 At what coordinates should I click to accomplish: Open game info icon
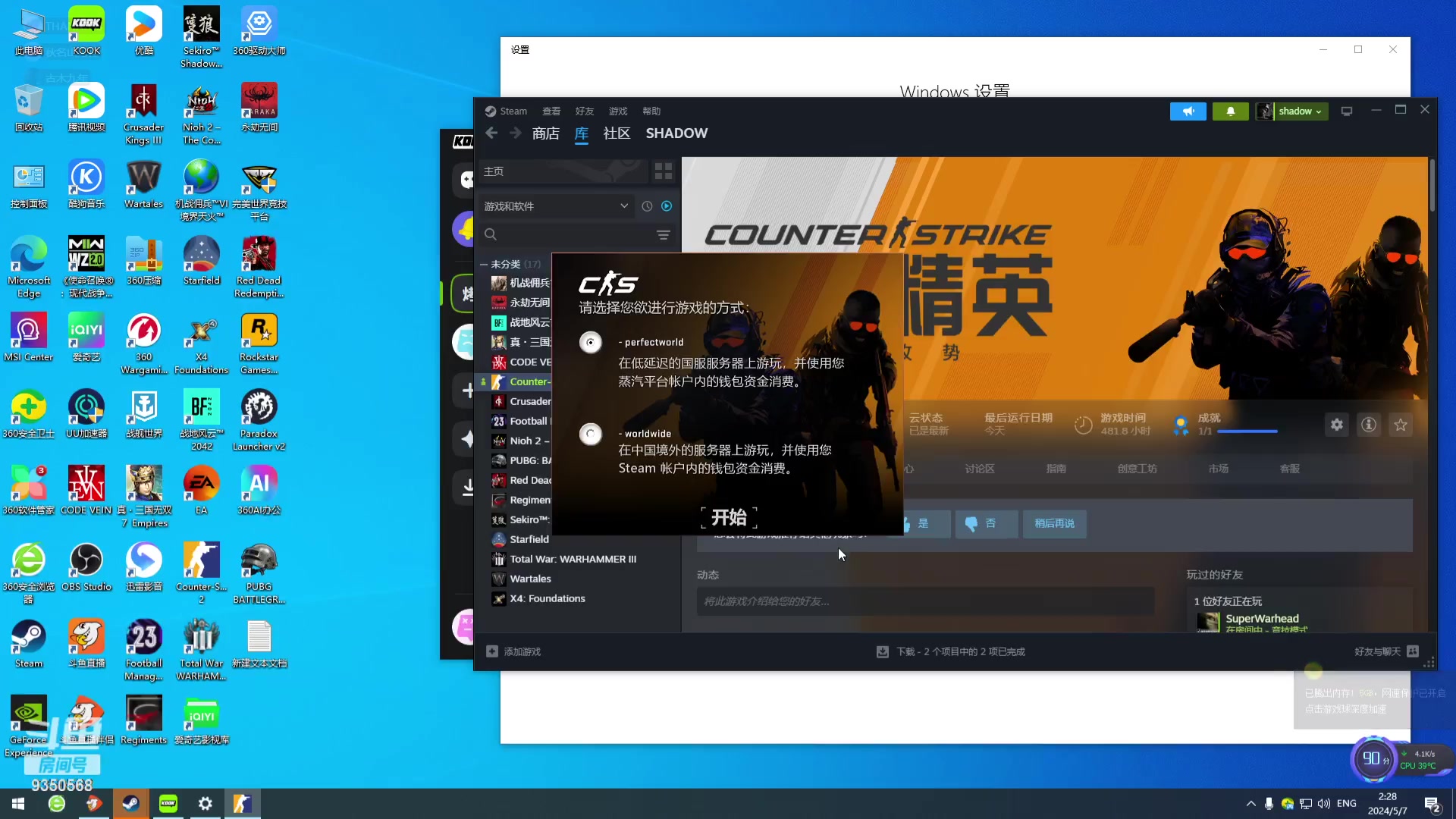1369,425
